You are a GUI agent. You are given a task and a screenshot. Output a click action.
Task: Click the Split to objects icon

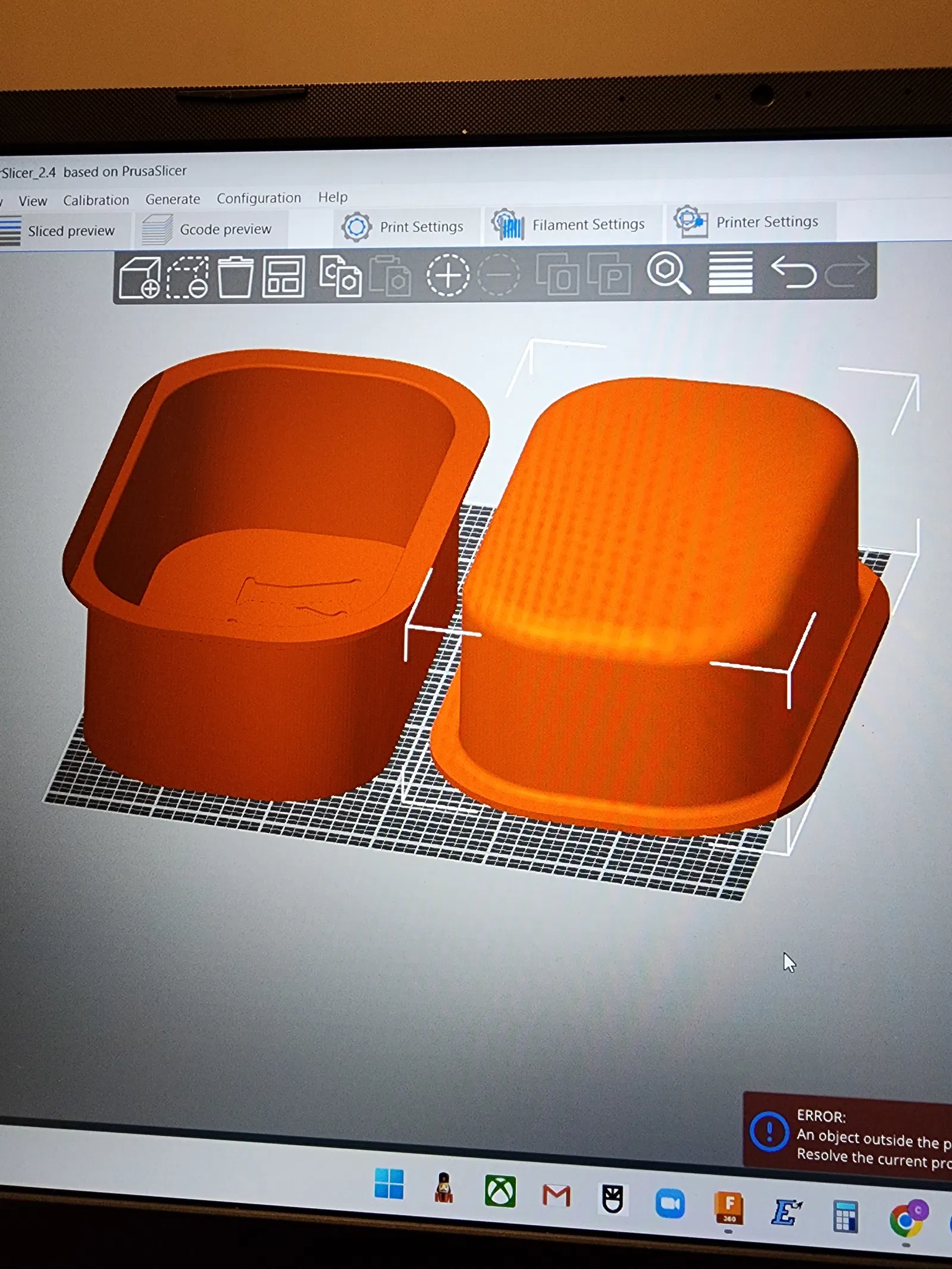[x=558, y=274]
